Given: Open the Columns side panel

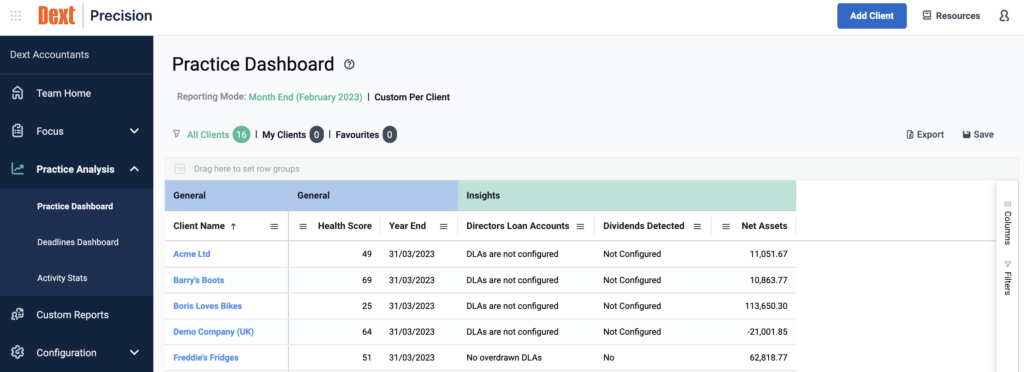Looking at the screenshot, I should coord(1007,222).
